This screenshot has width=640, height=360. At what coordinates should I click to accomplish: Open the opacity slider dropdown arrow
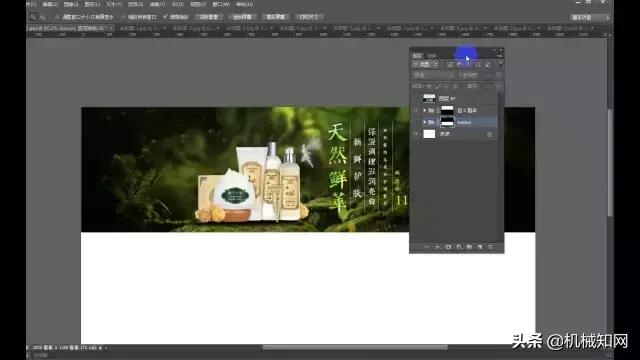coord(498,76)
